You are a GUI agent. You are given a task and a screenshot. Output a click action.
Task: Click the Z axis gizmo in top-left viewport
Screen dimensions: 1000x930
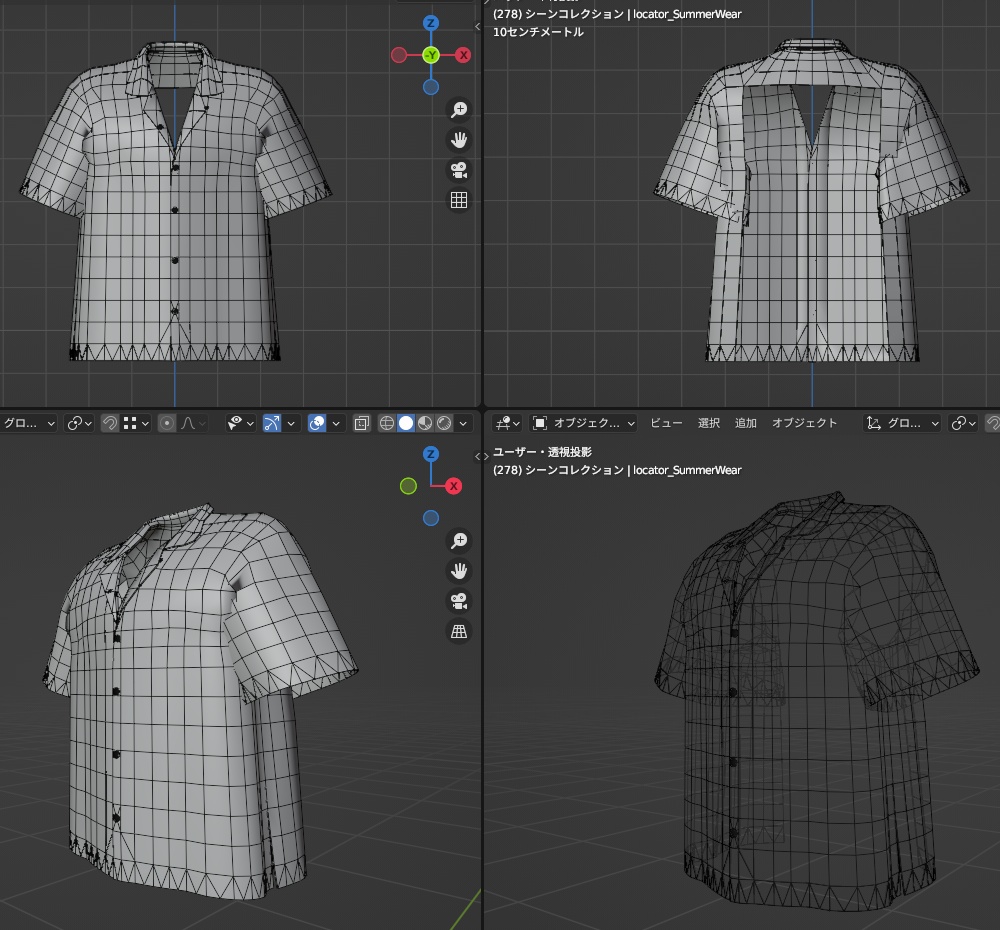coord(430,24)
